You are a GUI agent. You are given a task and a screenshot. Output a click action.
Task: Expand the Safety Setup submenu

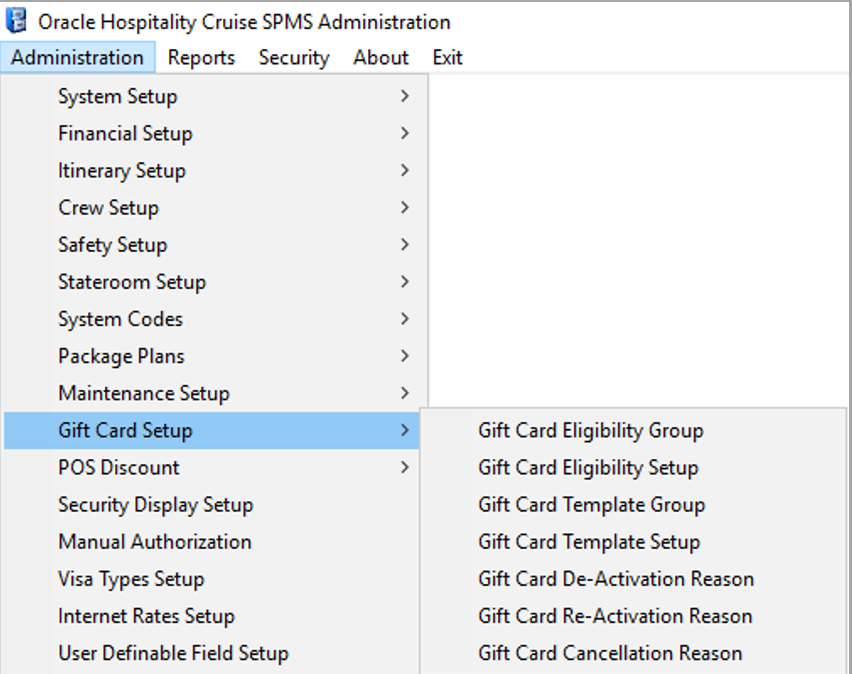click(x=212, y=245)
